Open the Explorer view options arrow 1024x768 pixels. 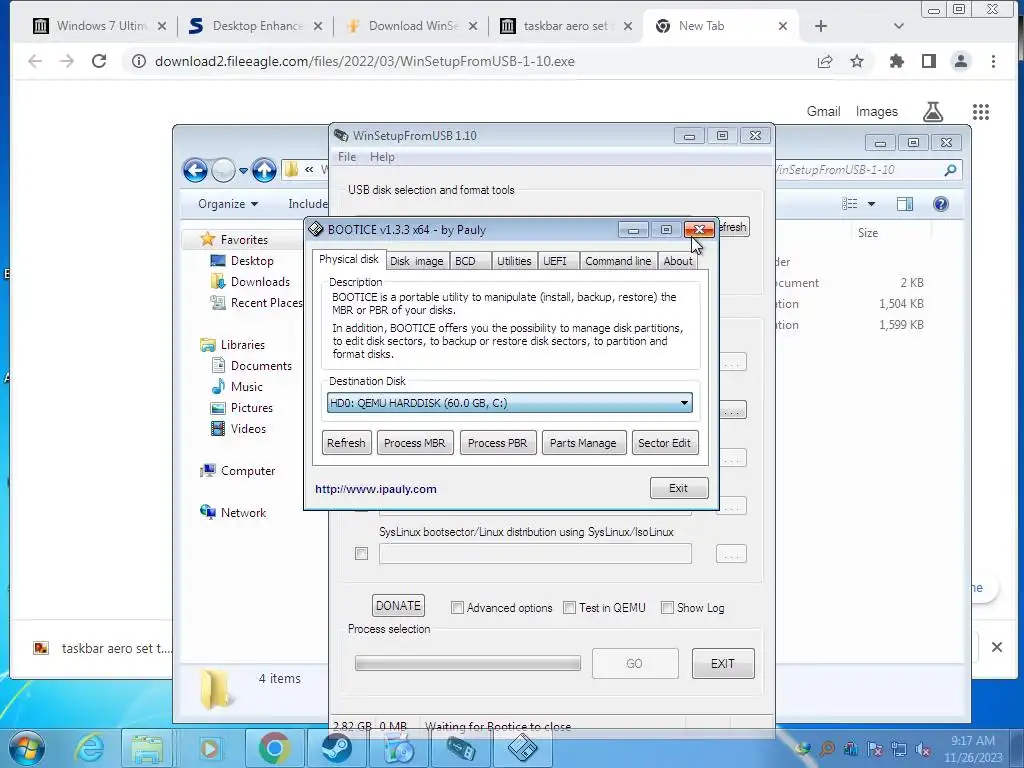point(871,204)
